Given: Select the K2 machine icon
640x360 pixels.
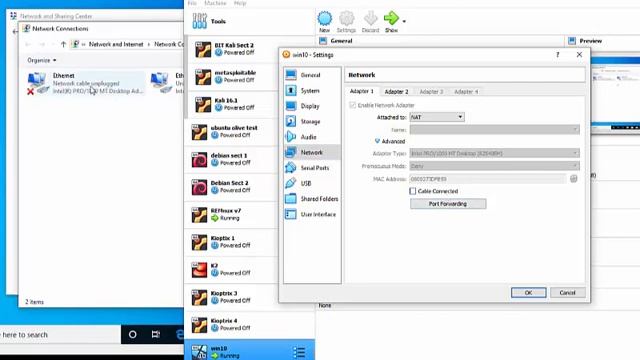Looking at the screenshot, I should (199, 270).
